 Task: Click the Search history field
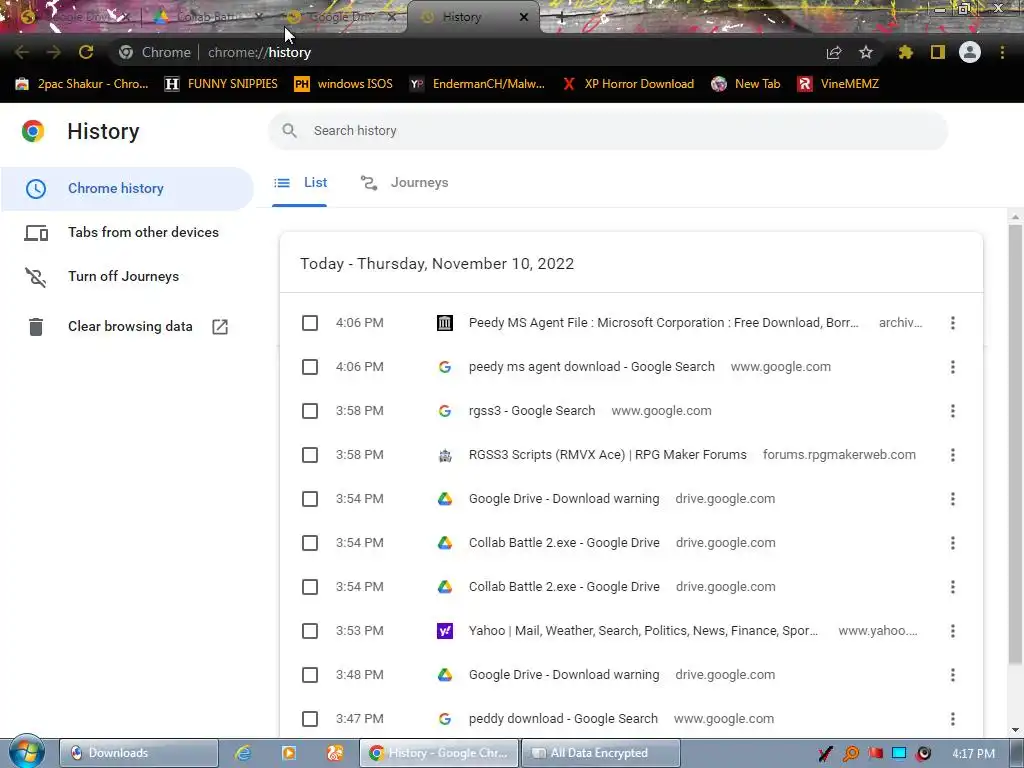[x=608, y=131]
